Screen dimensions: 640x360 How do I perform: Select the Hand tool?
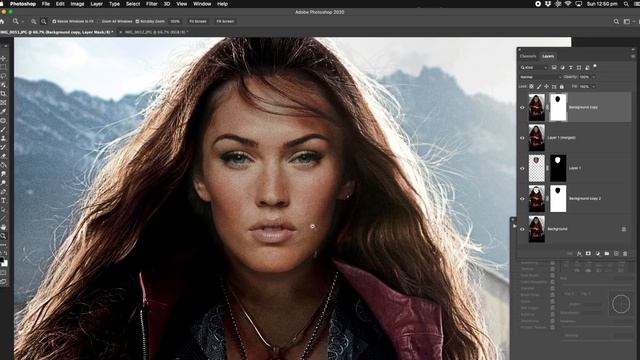coord(3,227)
